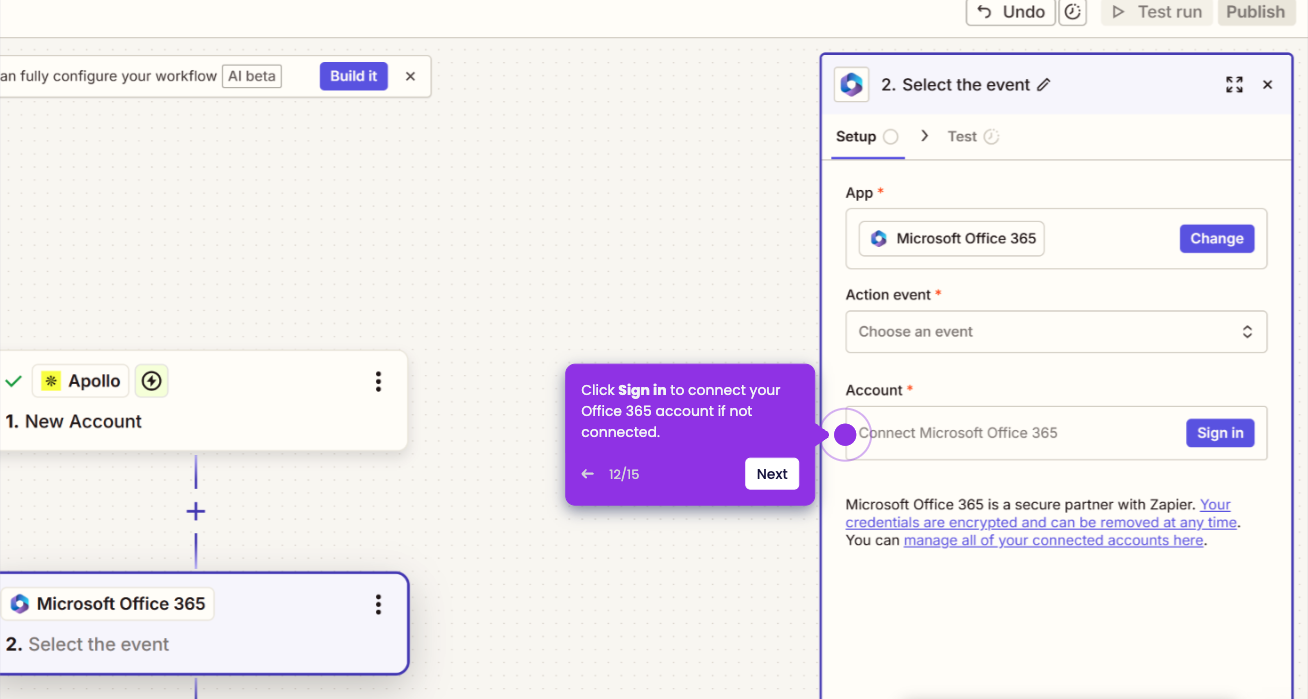This screenshot has height=699, width=1308.
Task: Close the step editor panel
Action: click(1267, 85)
